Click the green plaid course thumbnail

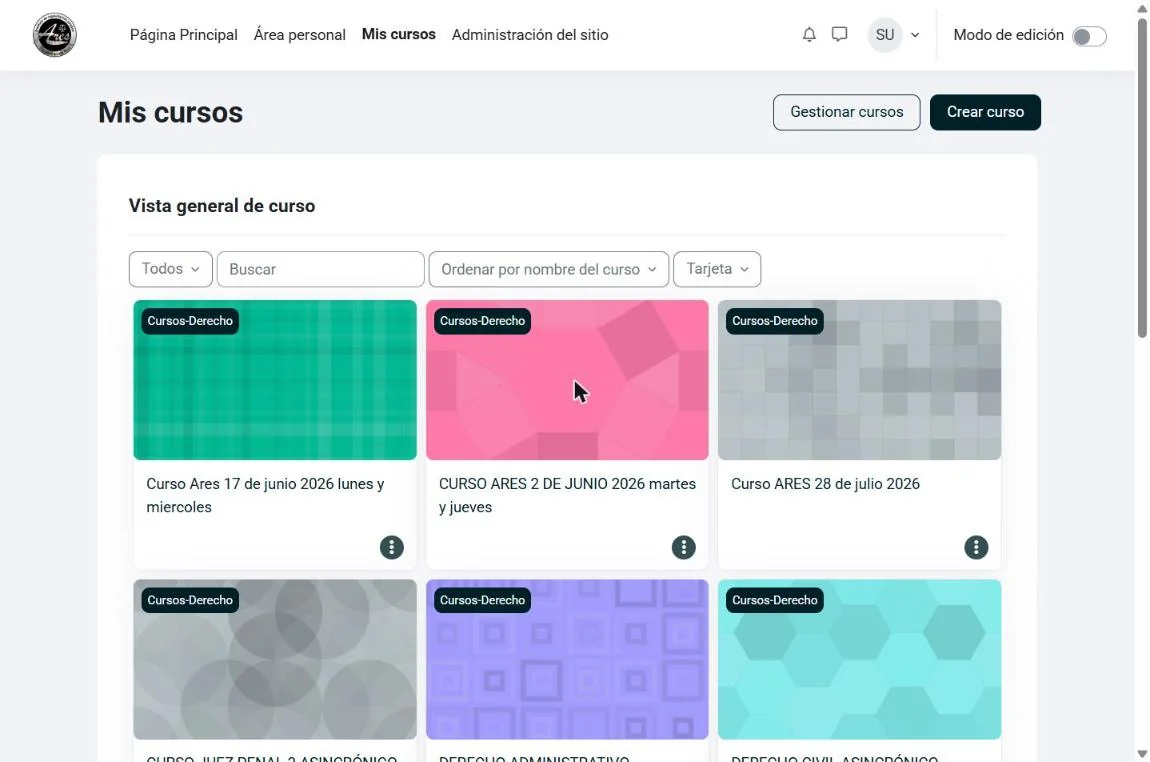275,380
